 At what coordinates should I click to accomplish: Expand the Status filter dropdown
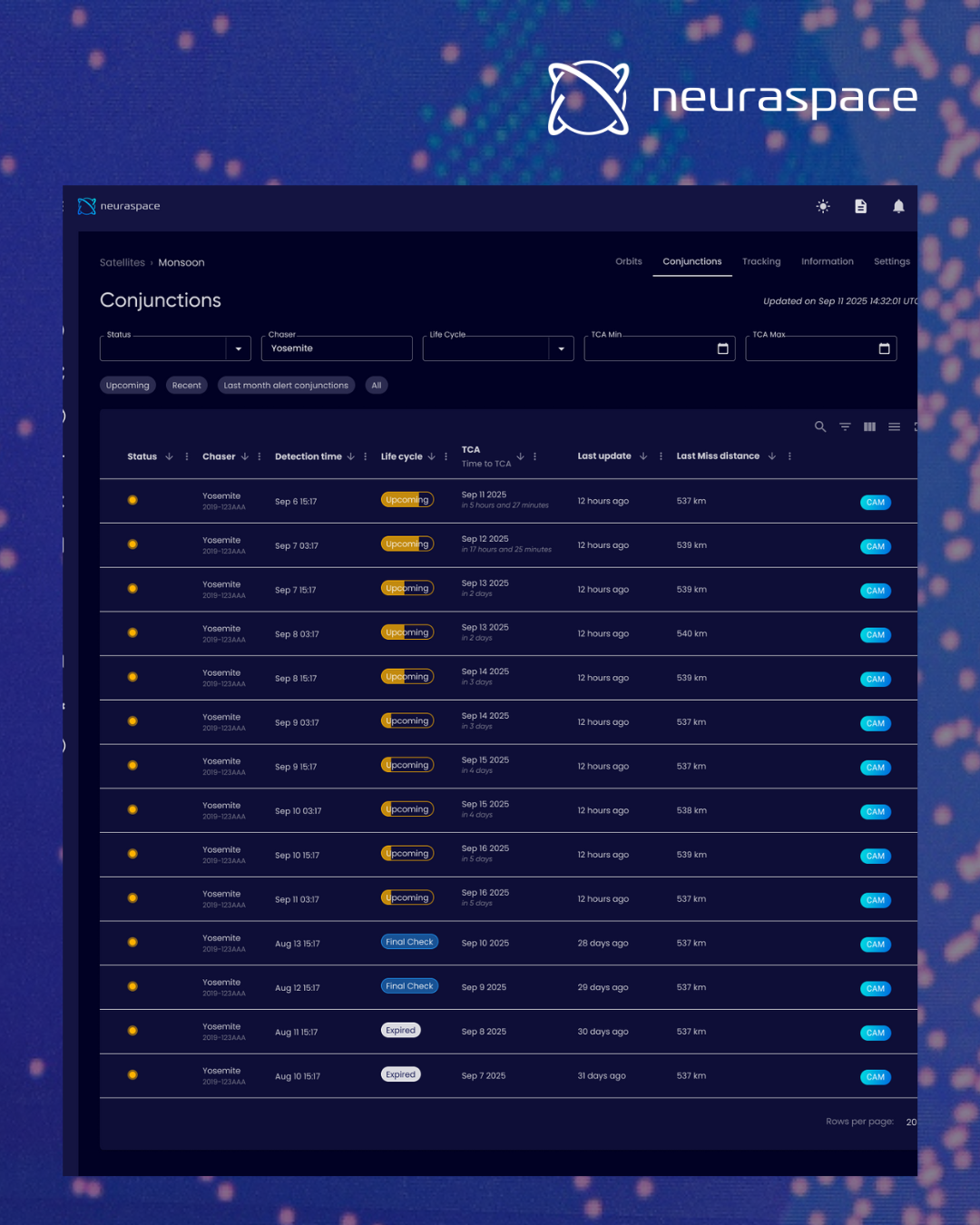coord(238,348)
